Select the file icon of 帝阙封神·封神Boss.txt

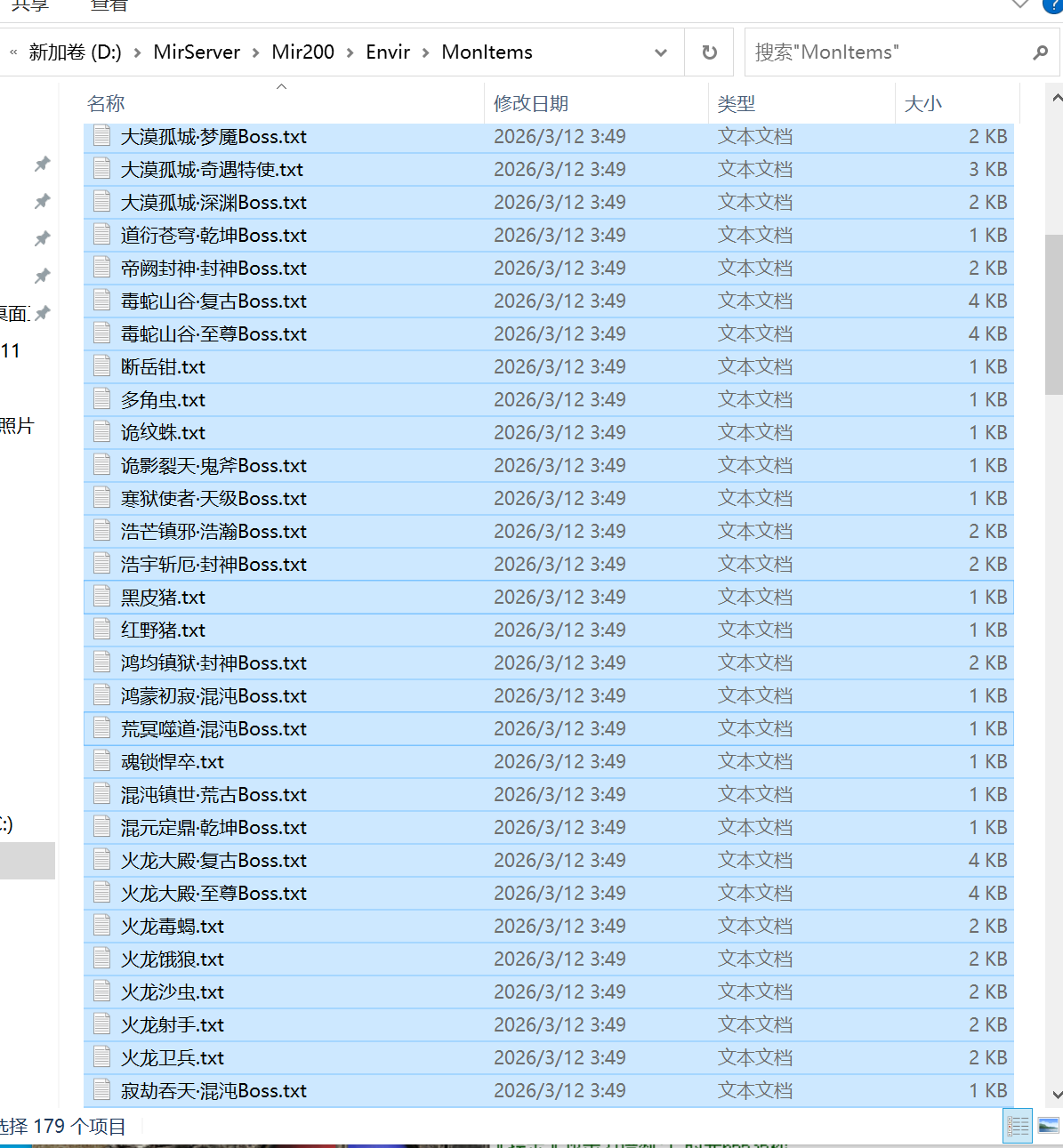point(102,268)
